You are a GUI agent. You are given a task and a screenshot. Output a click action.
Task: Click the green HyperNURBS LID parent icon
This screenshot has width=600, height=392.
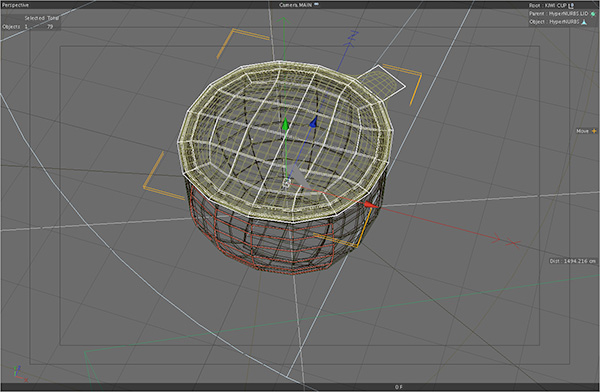click(x=593, y=14)
